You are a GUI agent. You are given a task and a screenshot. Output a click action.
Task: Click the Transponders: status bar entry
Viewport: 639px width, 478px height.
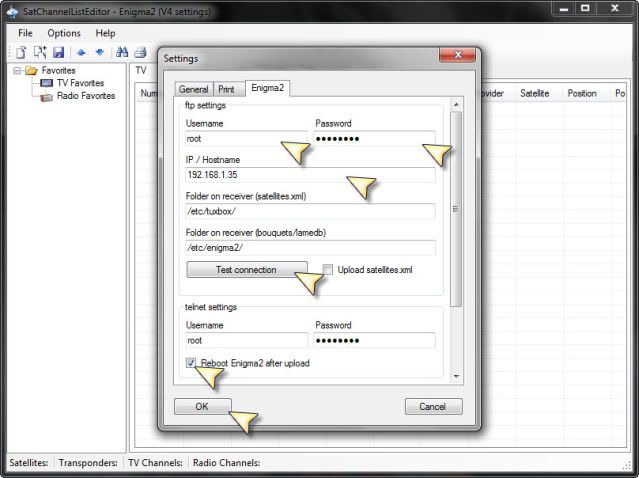(88, 463)
